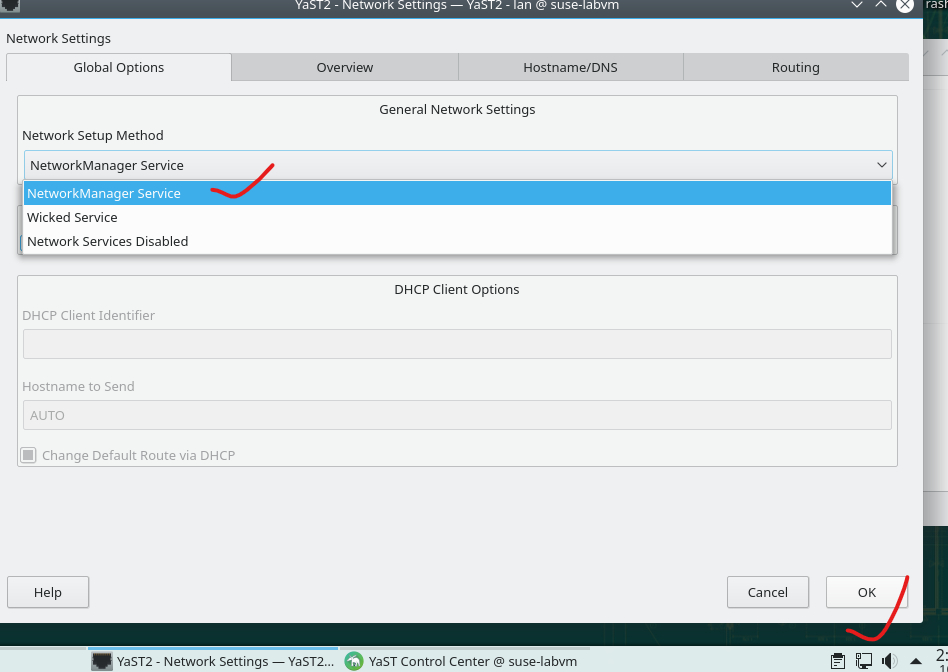Viewport: 948px width, 672px height.
Task: Close the YaST2 Network Settings window
Action: (x=904, y=5)
